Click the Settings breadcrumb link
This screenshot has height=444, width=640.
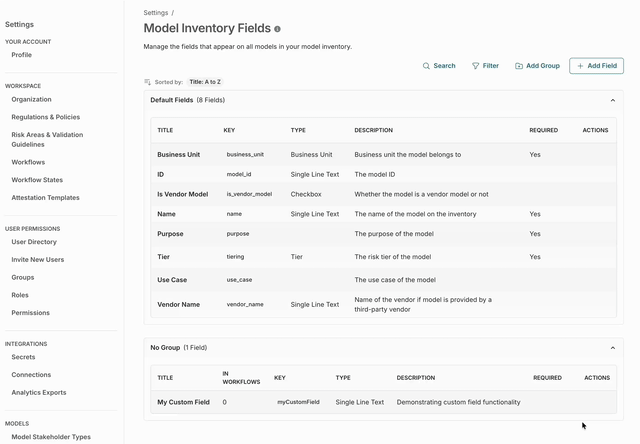click(x=155, y=13)
